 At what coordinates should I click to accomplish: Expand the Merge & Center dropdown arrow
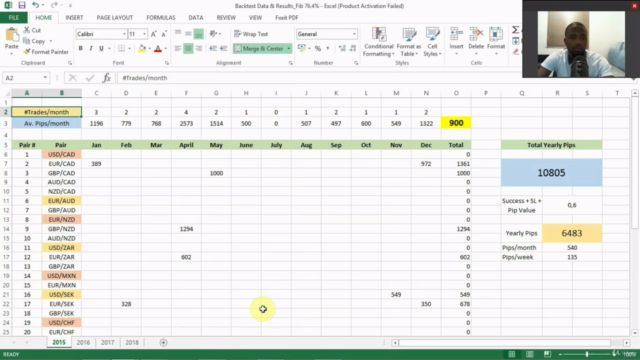coord(289,49)
